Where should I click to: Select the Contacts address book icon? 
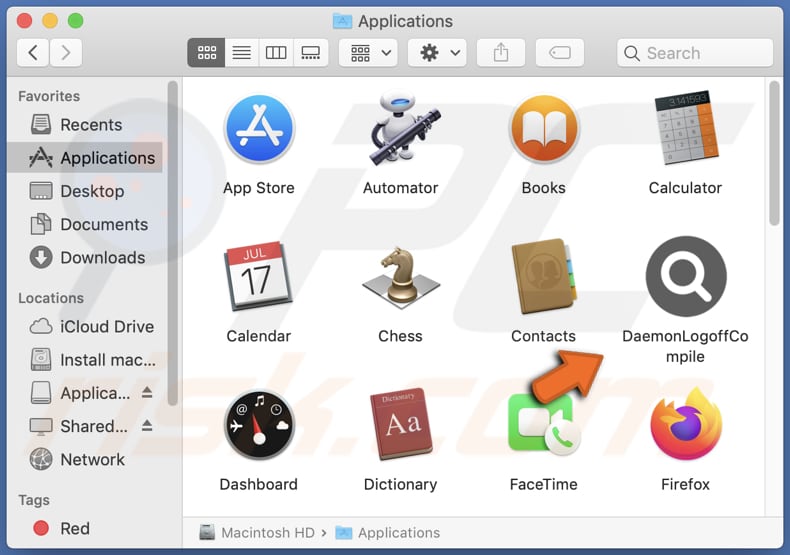click(544, 276)
